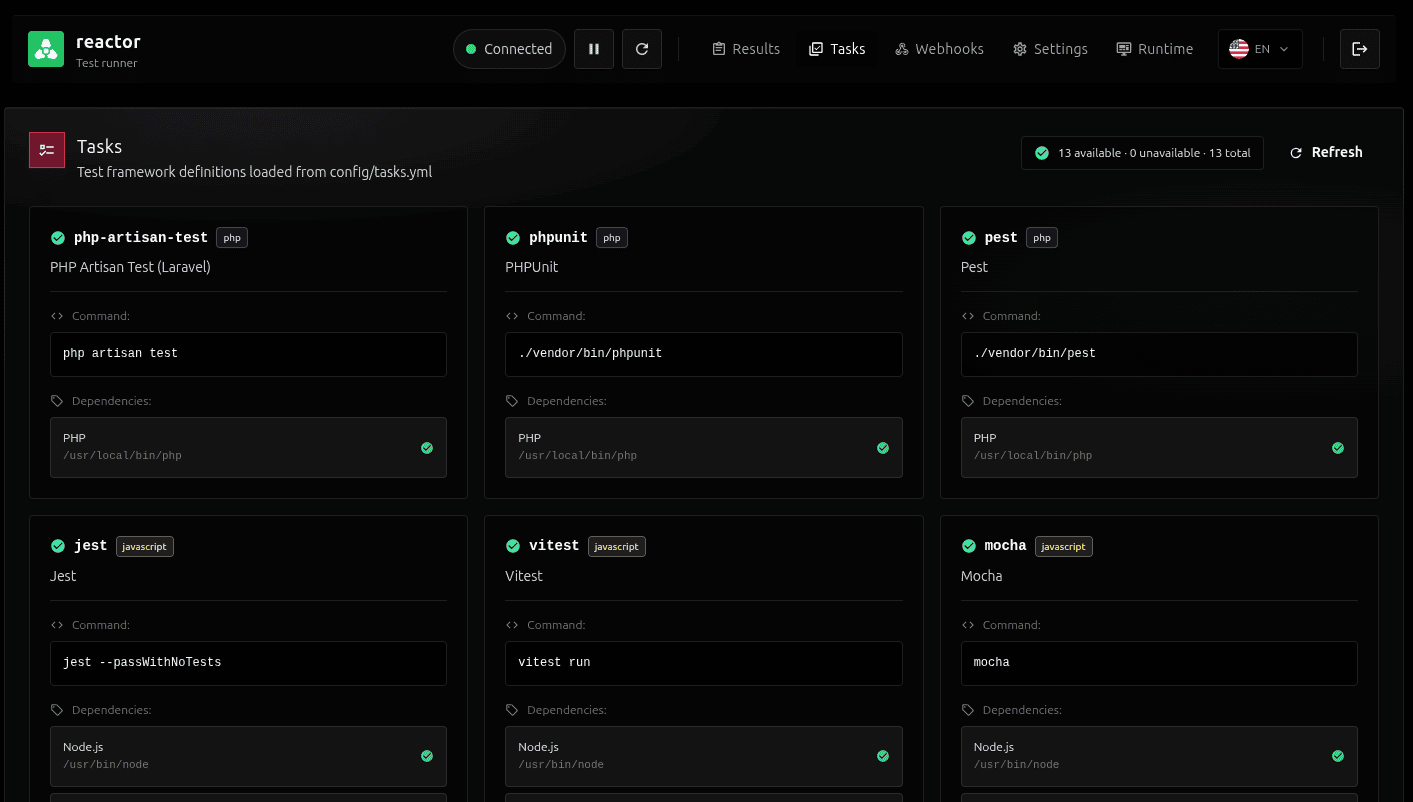Click the 'phpunit' task name
The image size is (1413, 802).
pos(558,238)
